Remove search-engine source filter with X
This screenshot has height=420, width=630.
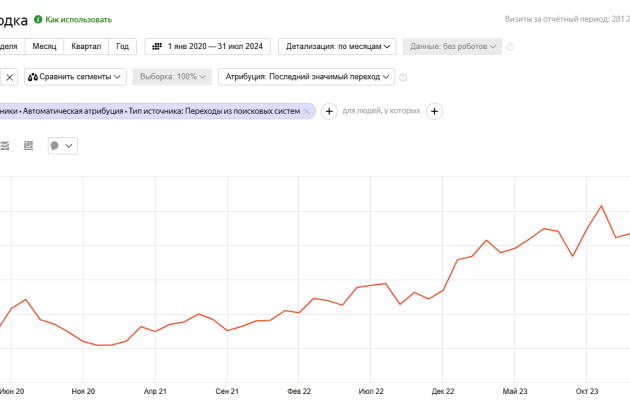coord(307,111)
